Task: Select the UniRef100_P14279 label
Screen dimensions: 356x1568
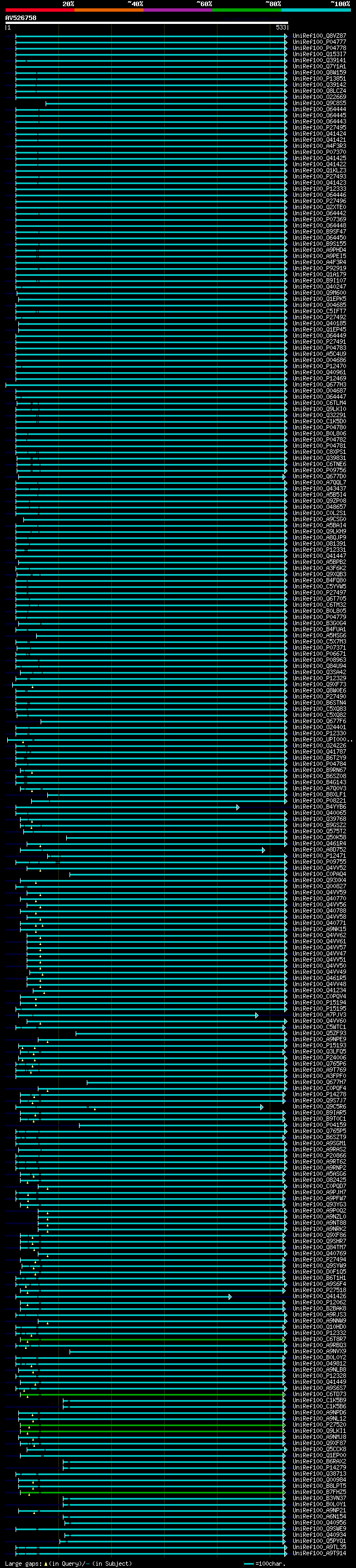Action: [x=319, y=1467]
